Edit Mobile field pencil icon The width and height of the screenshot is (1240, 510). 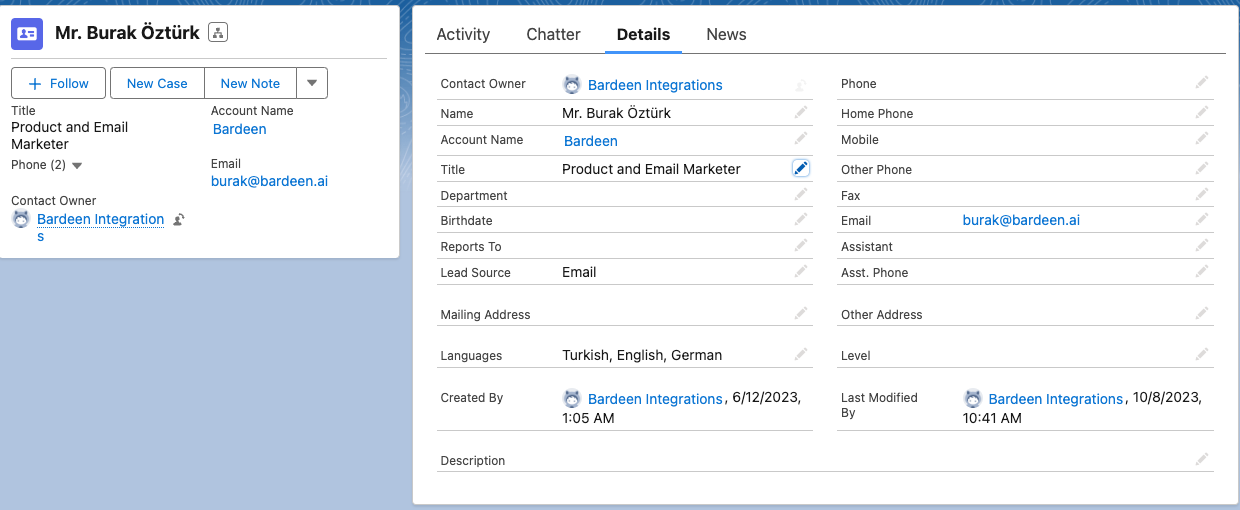click(x=1202, y=138)
